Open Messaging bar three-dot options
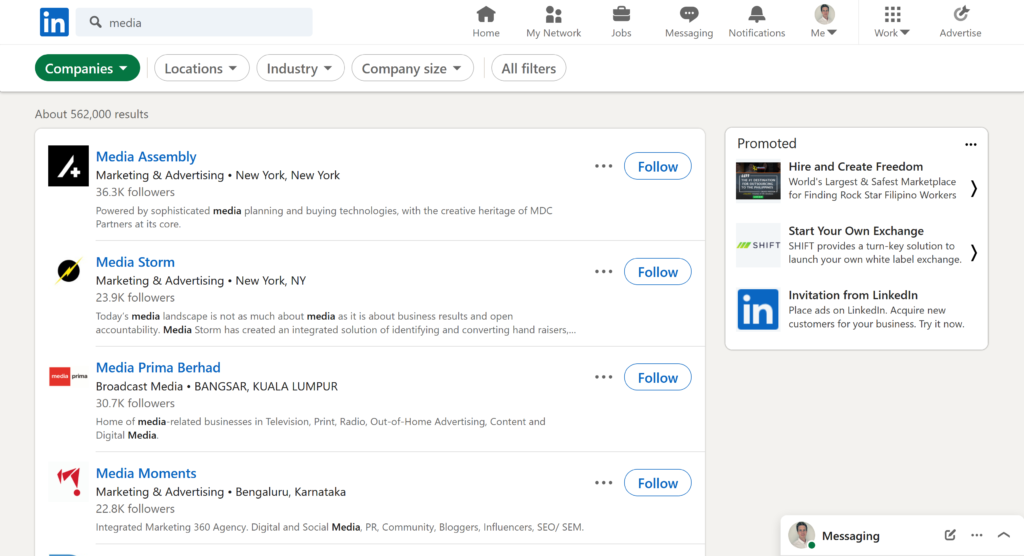The height and width of the screenshot is (556, 1024). (x=976, y=535)
